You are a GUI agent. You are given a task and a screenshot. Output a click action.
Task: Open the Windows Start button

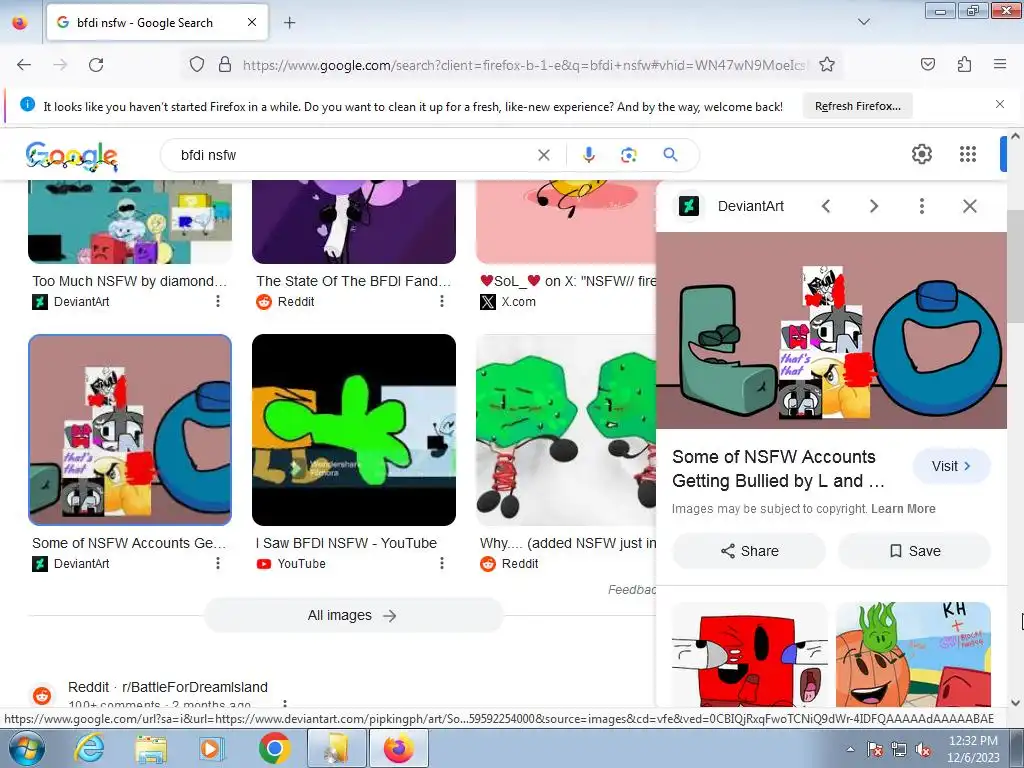pos(27,748)
